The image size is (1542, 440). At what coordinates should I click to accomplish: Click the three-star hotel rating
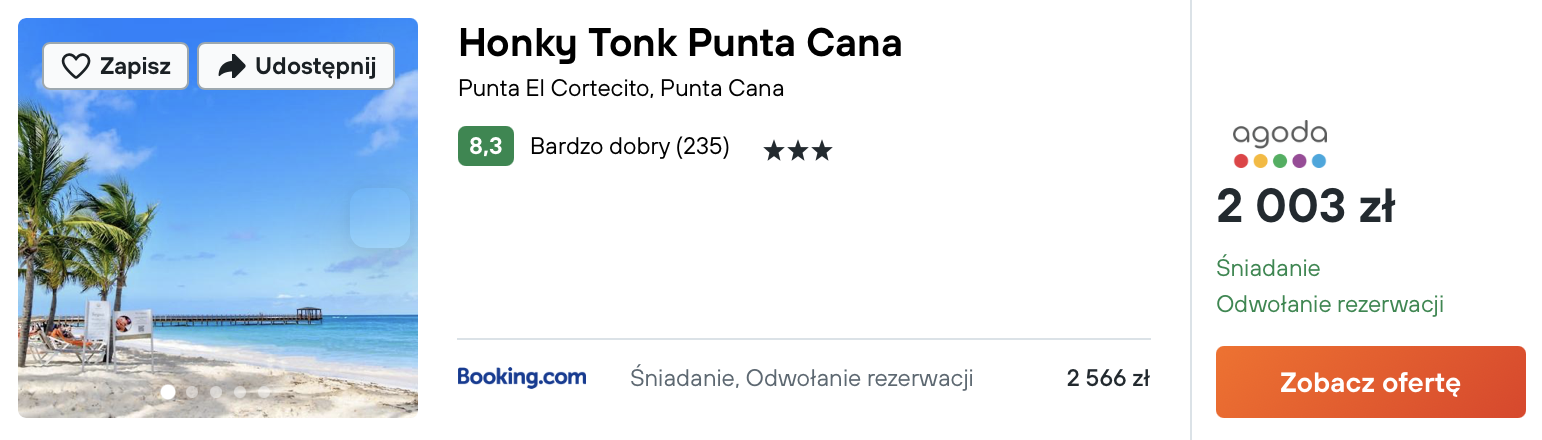tap(797, 151)
